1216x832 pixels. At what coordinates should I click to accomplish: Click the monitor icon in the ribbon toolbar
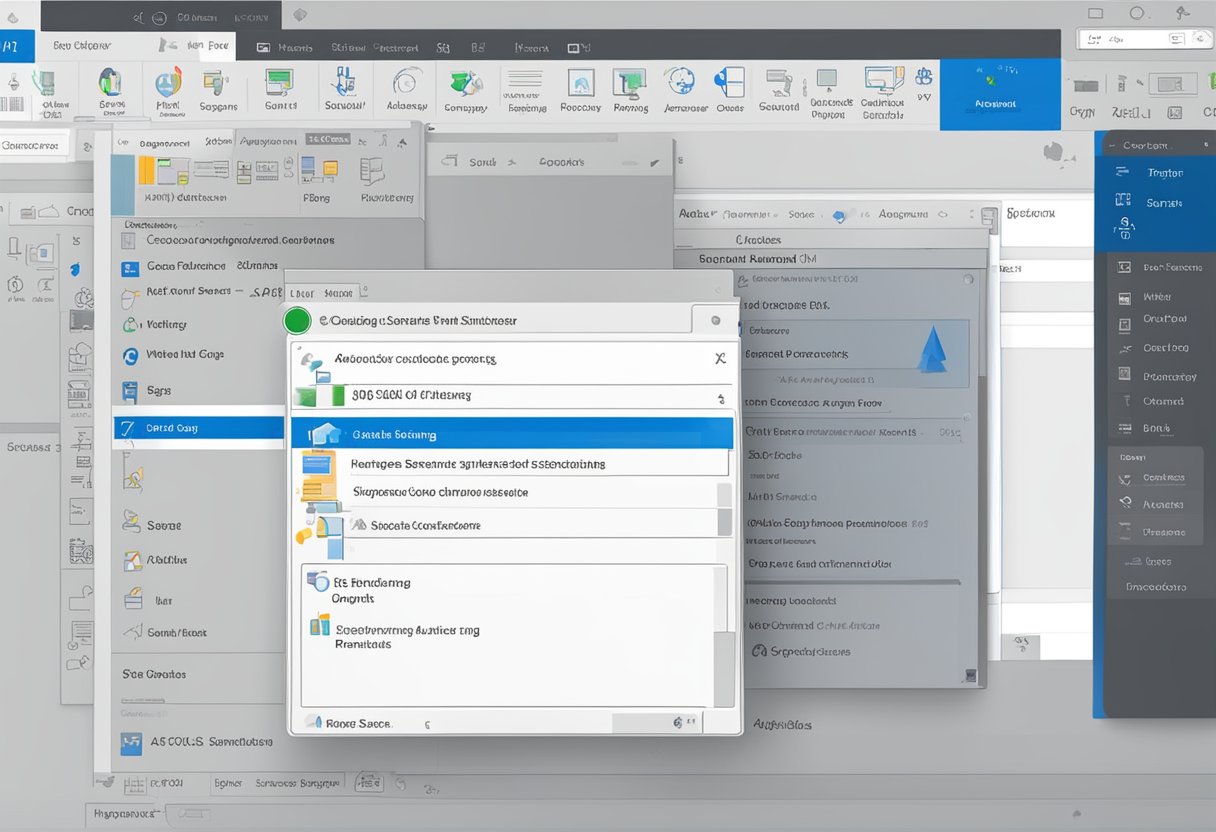point(629,83)
